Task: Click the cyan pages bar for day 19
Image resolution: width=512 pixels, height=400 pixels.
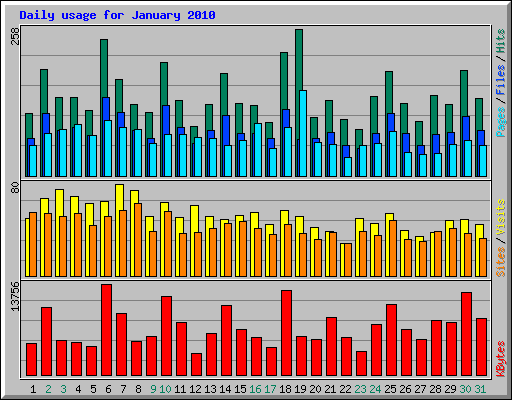Action: click(x=303, y=133)
